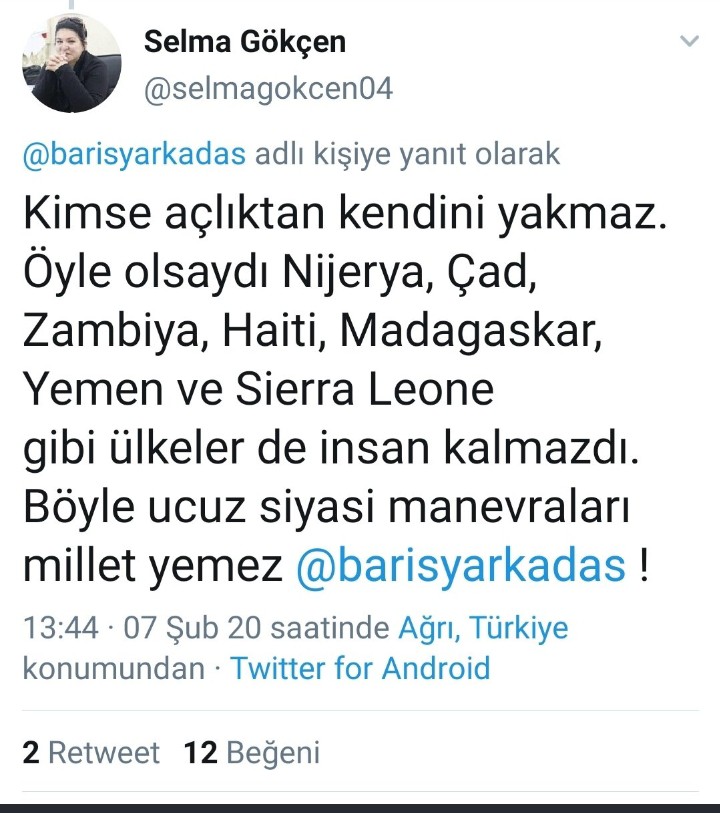The image size is (720, 813).
Task: Expand the tweet options chevron arrow
Action: [x=689, y=41]
